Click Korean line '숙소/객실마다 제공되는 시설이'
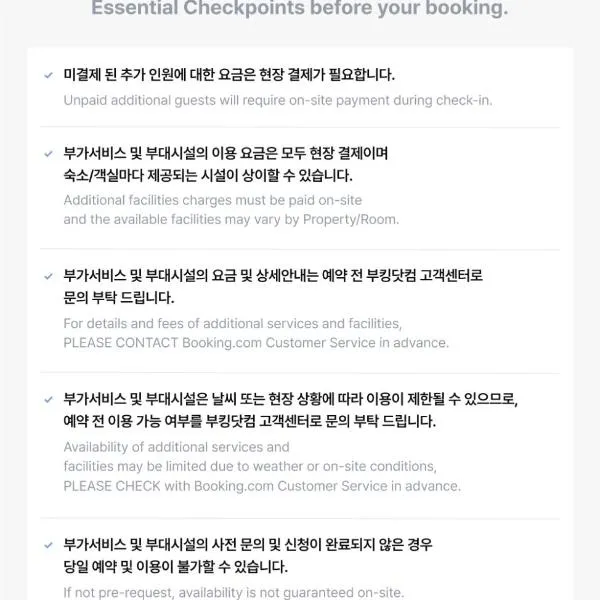The width and height of the screenshot is (600, 600). coord(208,176)
